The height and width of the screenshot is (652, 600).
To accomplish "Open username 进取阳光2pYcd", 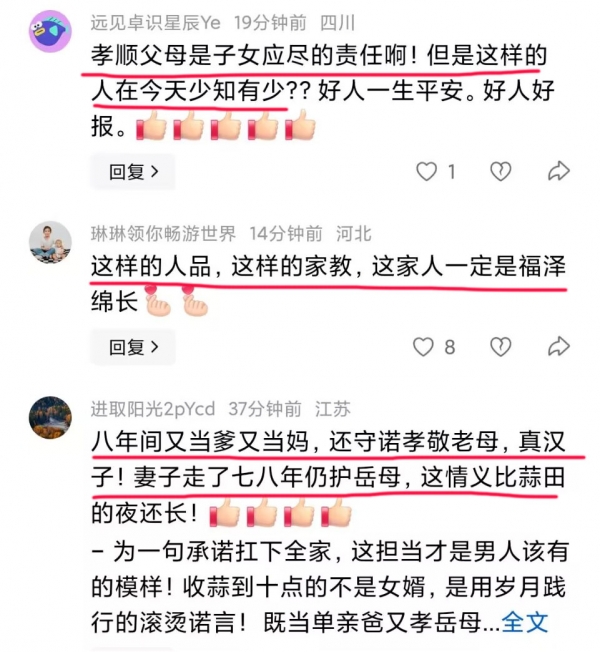I will pyautogui.click(x=153, y=409).
